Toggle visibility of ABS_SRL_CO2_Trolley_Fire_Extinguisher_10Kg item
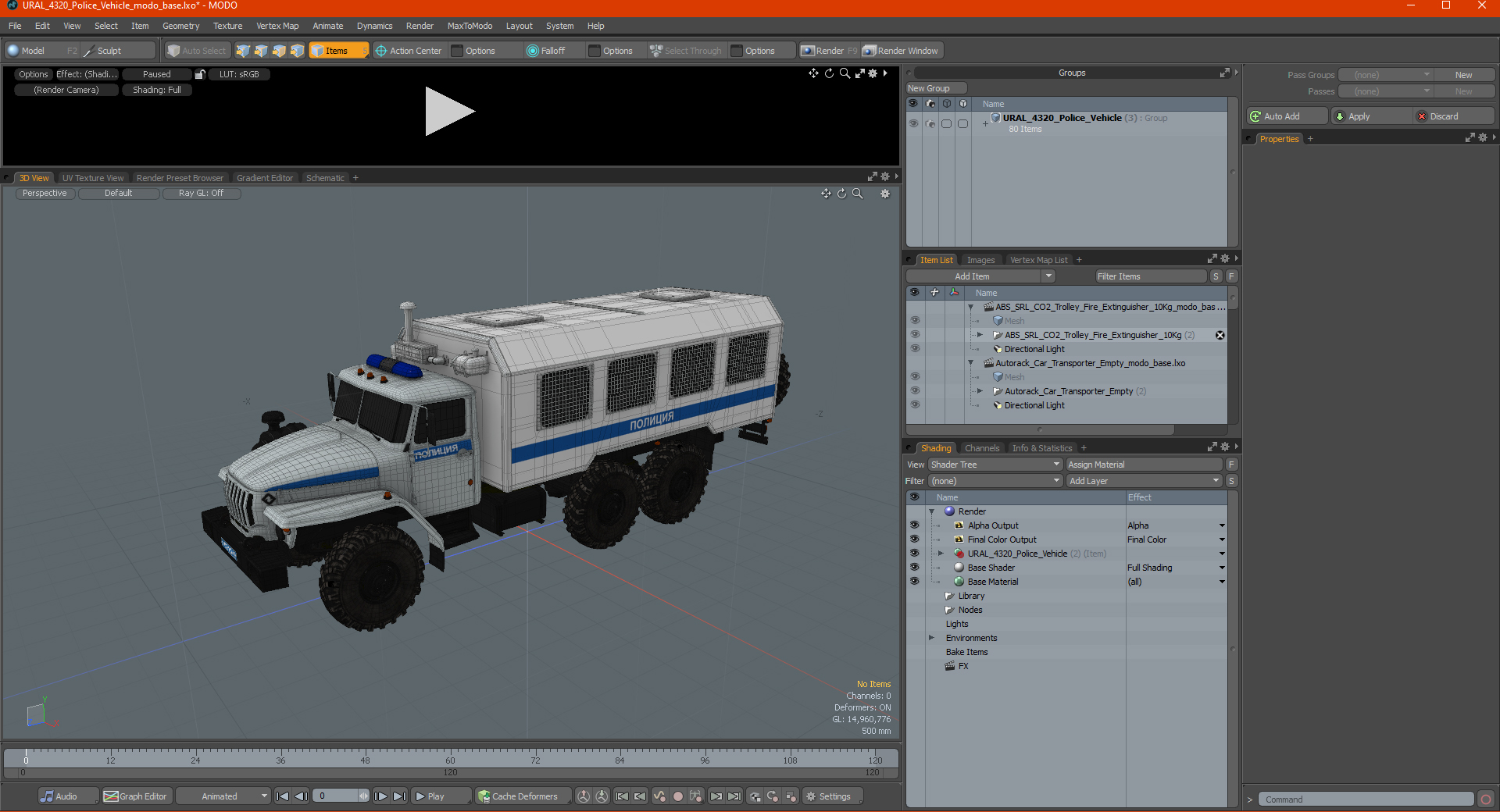This screenshot has height=812, width=1500. [x=915, y=335]
